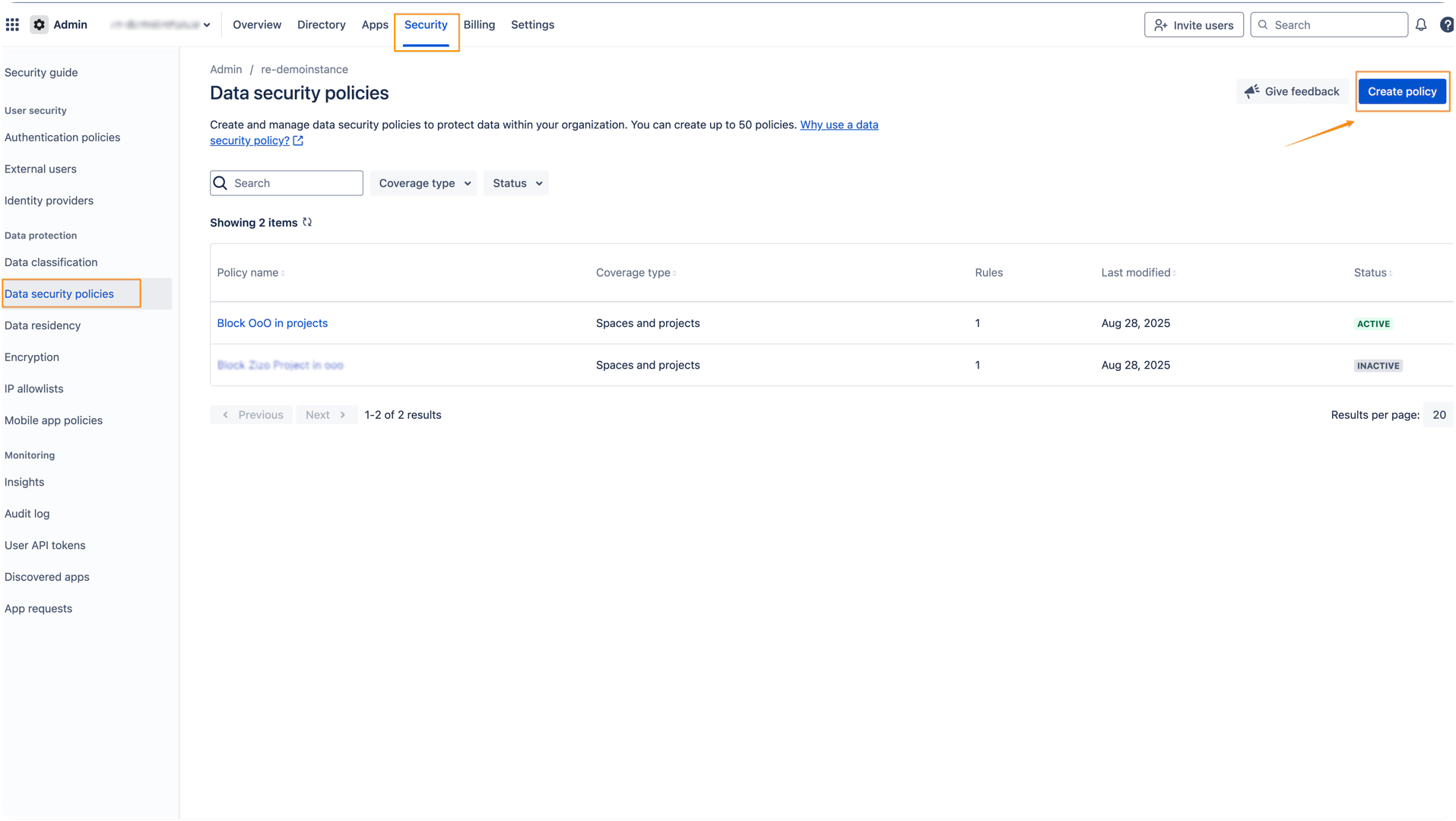Image resolution: width=1456 pixels, height=821 pixels.
Task: Expand the Coverage type filter
Action: (423, 183)
